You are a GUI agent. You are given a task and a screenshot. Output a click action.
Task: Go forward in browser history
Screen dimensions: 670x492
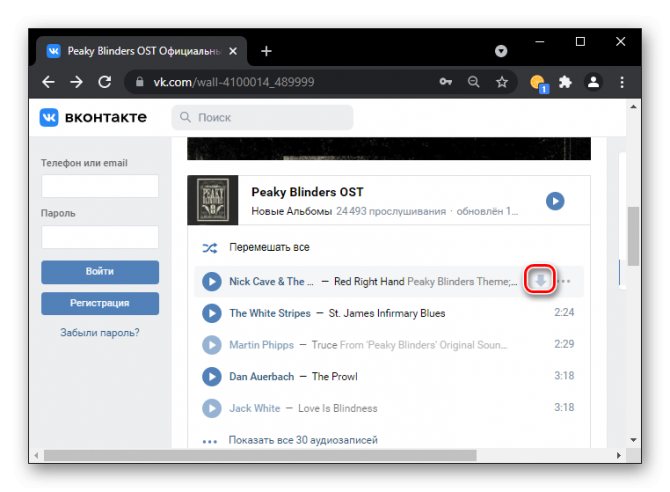point(76,82)
